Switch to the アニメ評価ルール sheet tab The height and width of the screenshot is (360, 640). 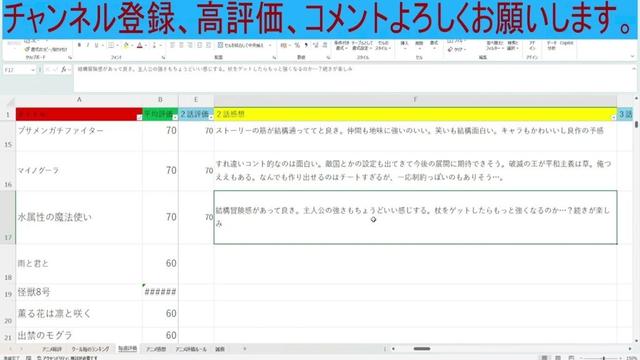tap(191, 349)
